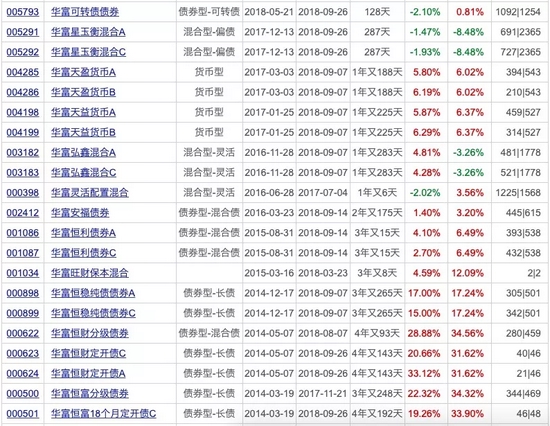
Task: Open 华富旺财保本混合 fund link
Action: click(x=90, y=273)
